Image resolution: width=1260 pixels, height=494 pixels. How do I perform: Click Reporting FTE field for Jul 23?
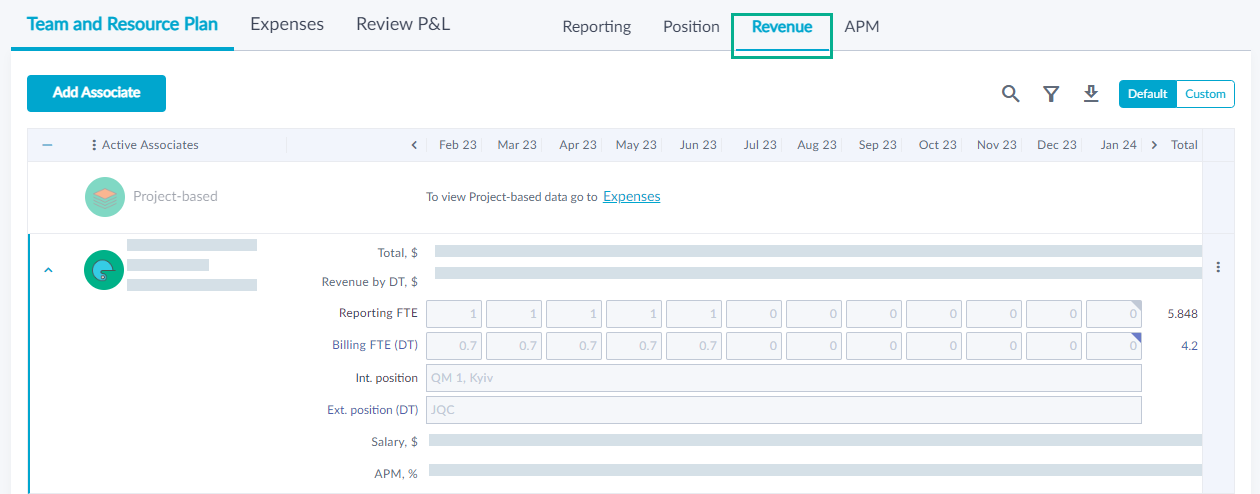coord(755,313)
